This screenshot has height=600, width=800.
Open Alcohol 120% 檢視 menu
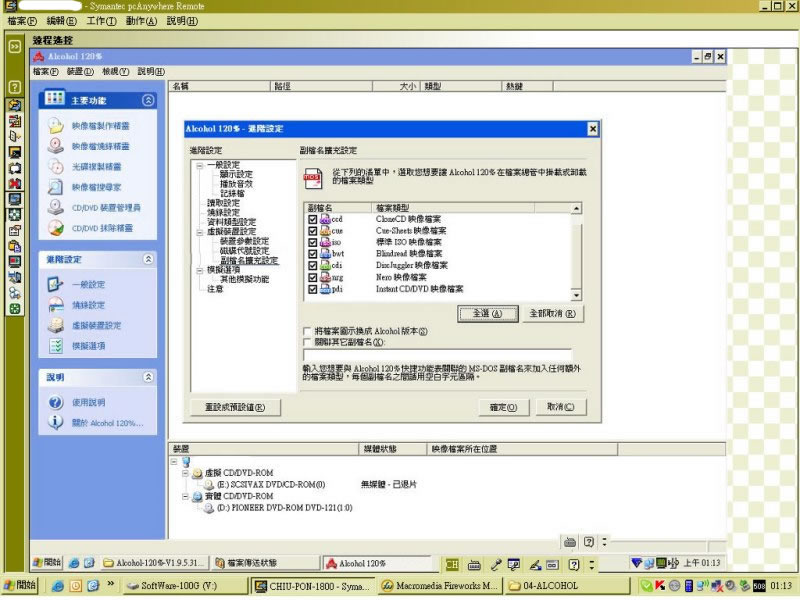115,71
